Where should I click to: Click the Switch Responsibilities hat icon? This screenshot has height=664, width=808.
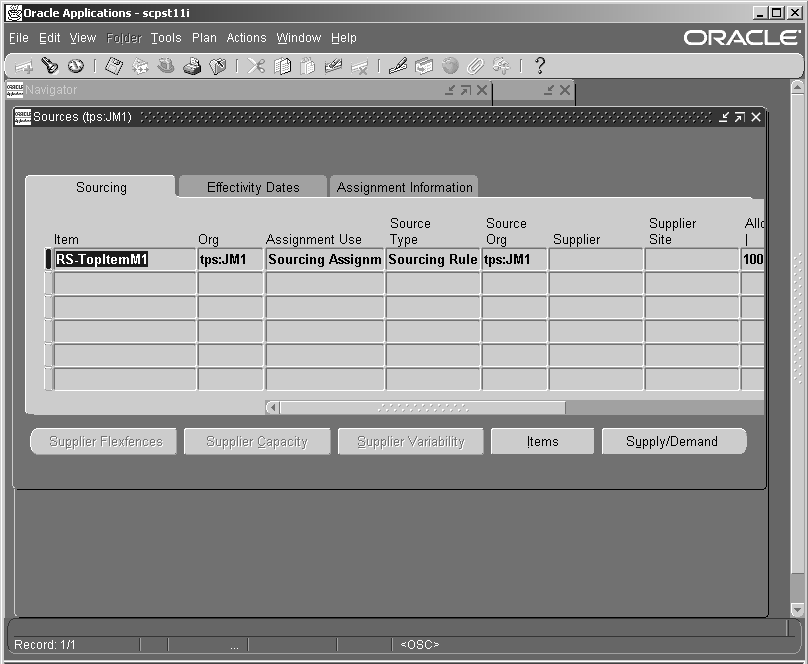(165, 66)
